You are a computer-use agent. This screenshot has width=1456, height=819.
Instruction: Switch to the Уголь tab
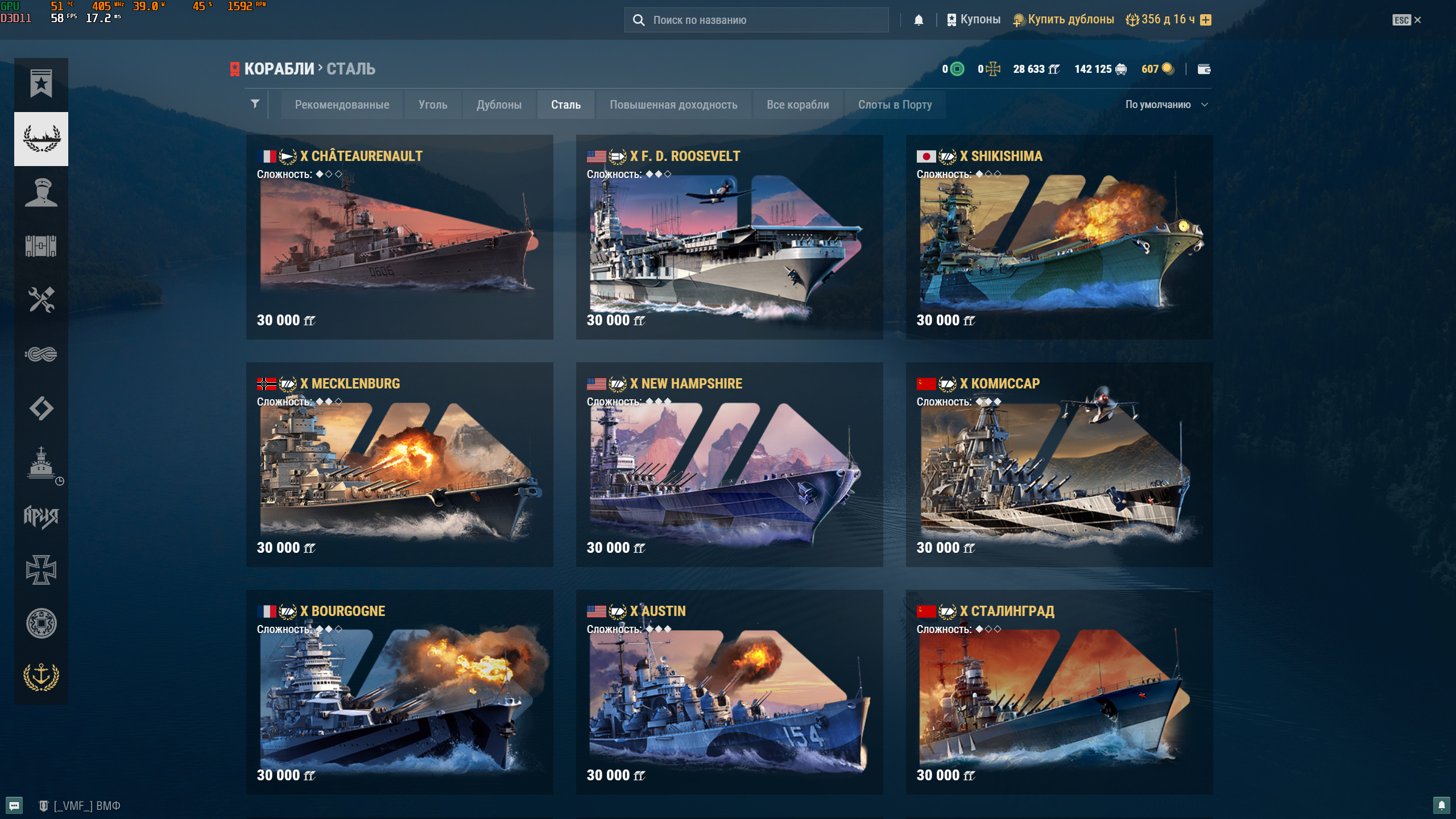click(433, 105)
